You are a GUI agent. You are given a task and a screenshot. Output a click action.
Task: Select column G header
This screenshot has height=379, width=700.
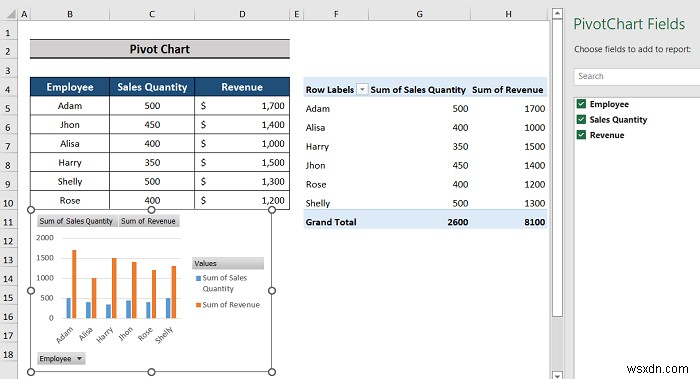pyautogui.click(x=419, y=14)
